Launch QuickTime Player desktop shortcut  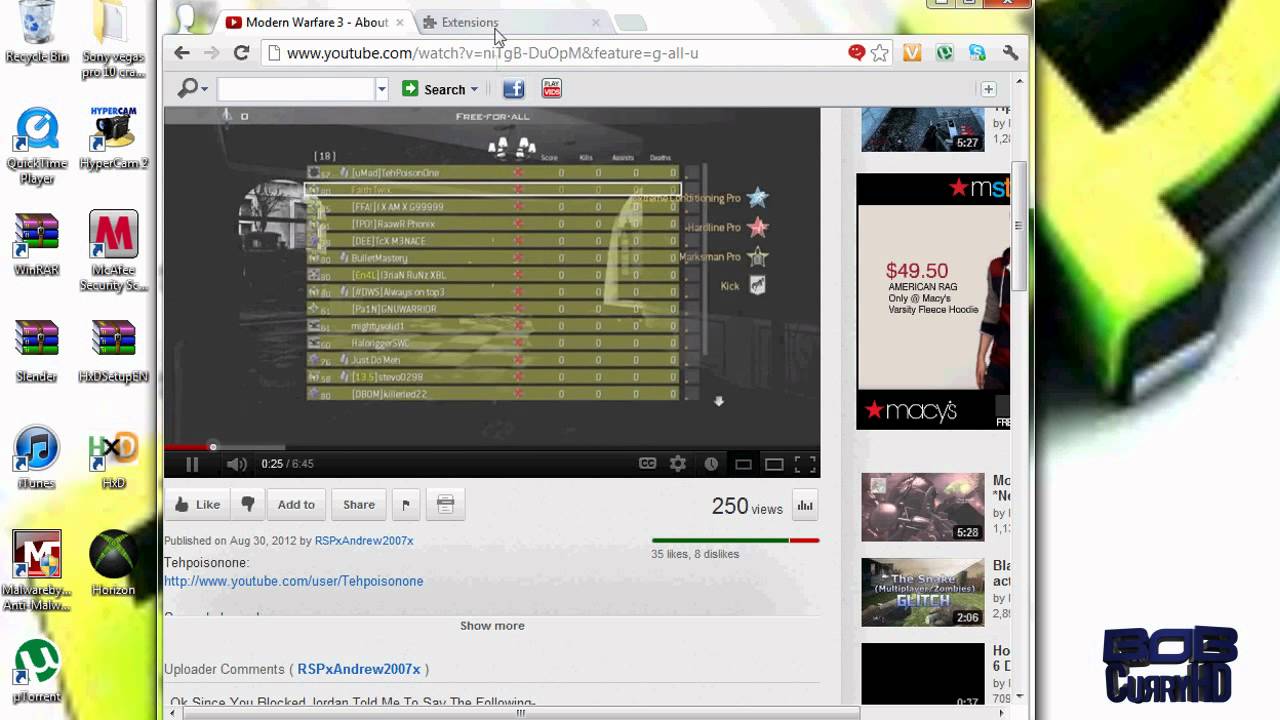click(37, 146)
